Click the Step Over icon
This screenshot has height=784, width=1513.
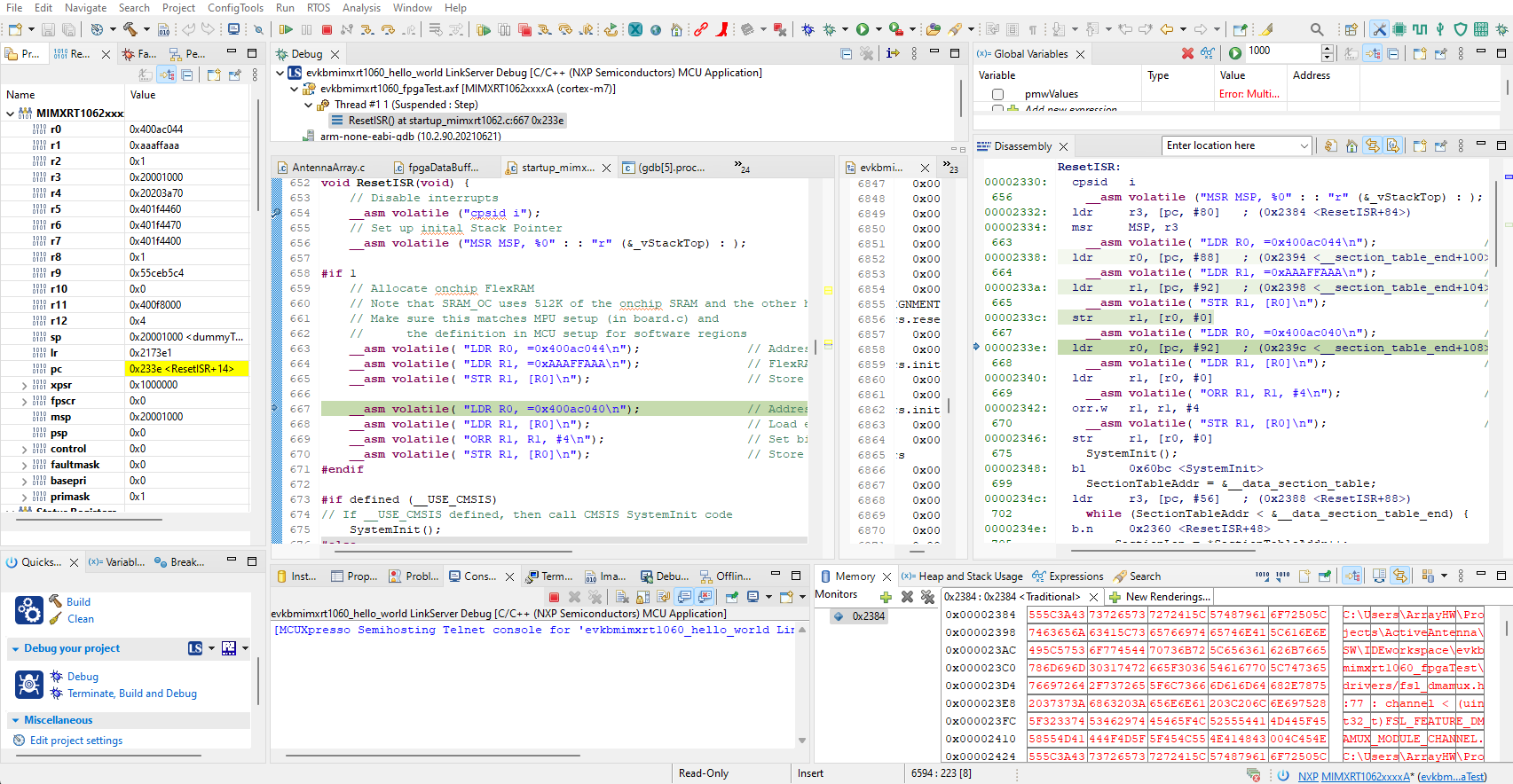point(388,29)
